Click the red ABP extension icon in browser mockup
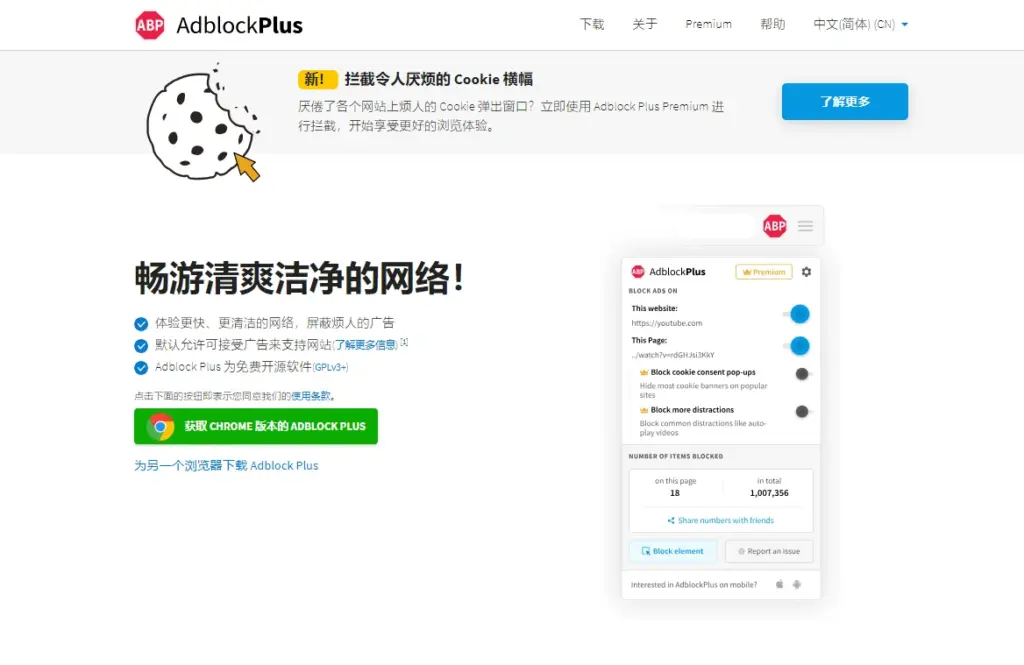The image size is (1024, 665). pos(775,226)
